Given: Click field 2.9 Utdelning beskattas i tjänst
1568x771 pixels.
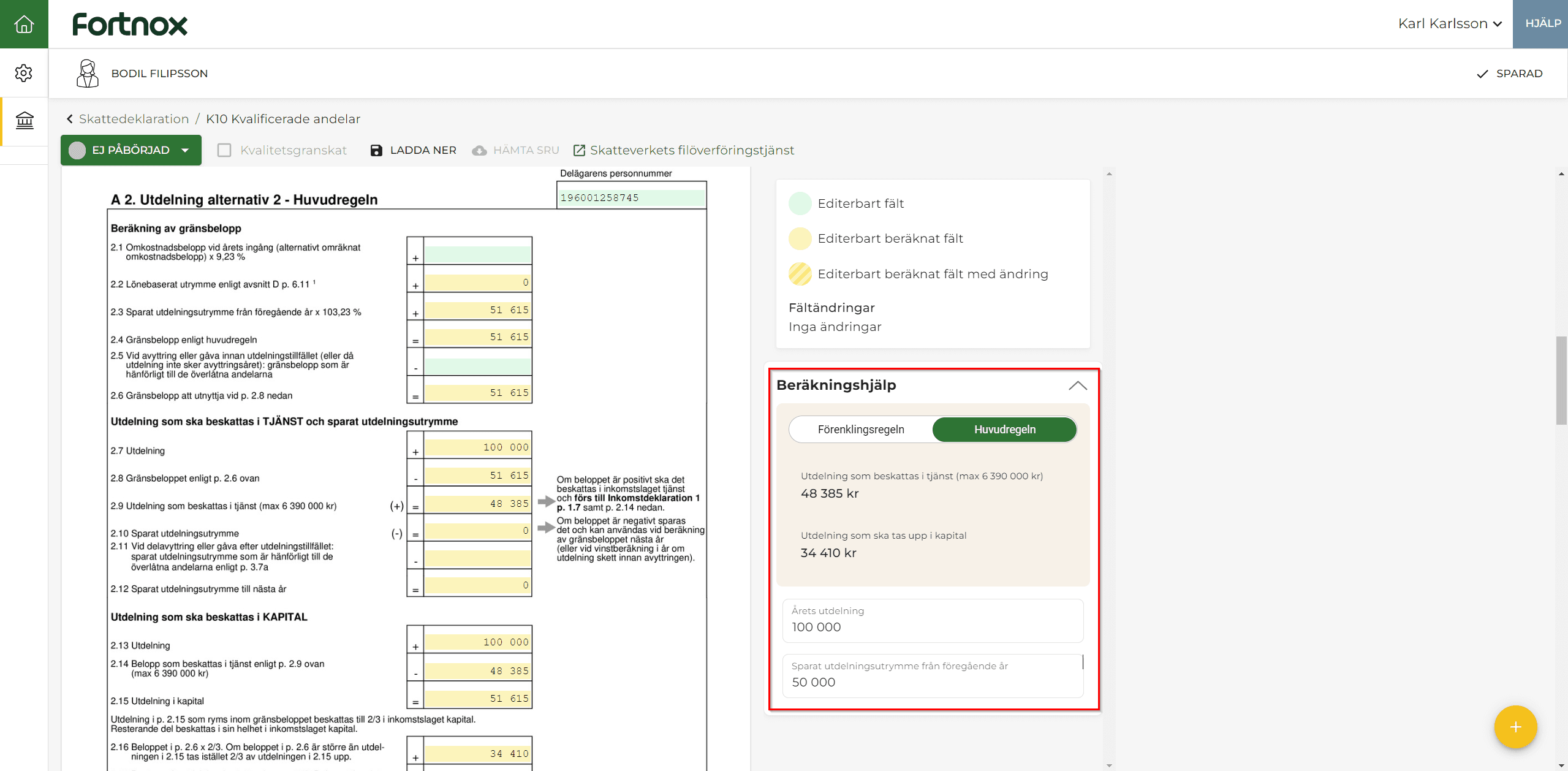Looking at the screenshot, I should pos(478,503).
